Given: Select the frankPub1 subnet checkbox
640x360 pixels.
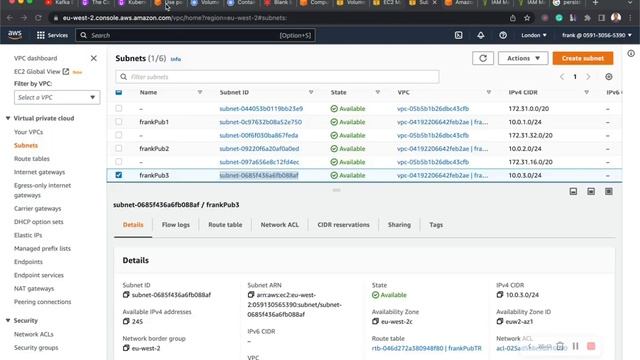Looking at the screenshot, I should pyautogui.click(x=119, y=122).
